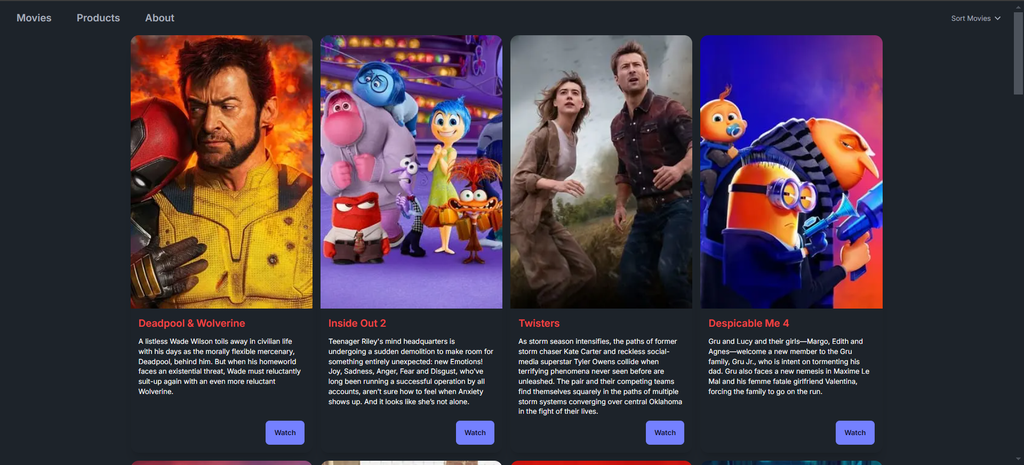
Task: Open the About page link
Action: point(159,18)
